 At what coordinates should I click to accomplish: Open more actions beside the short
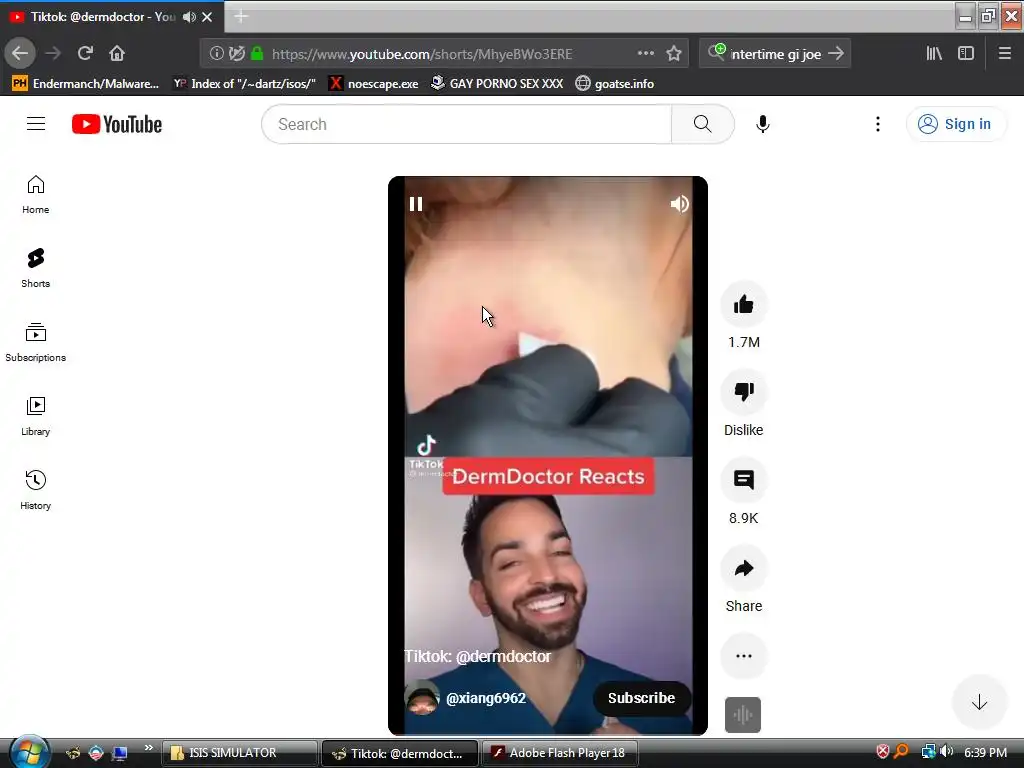[743, 656]
